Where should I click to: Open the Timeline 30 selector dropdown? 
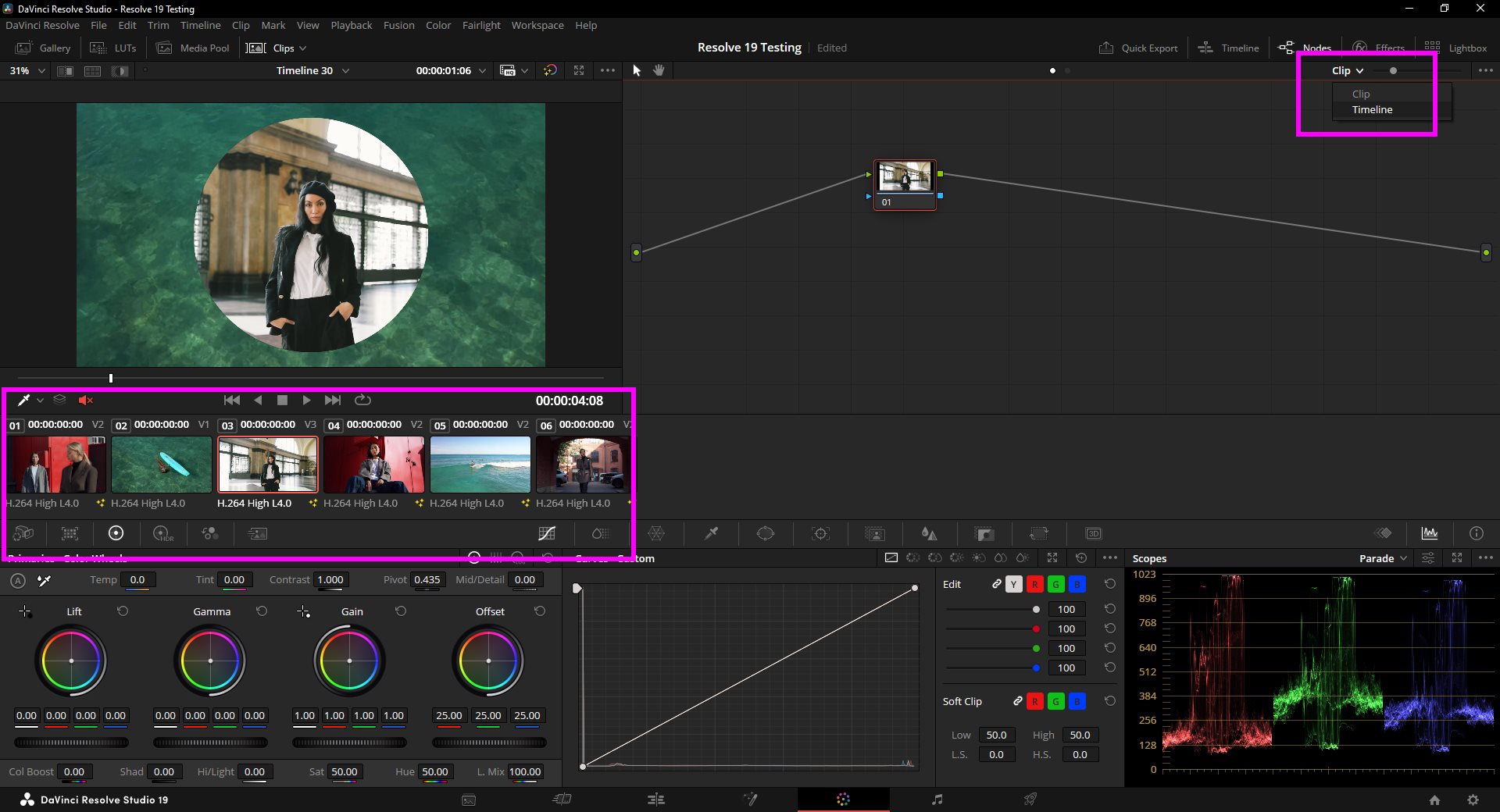(x=312, y=70)
